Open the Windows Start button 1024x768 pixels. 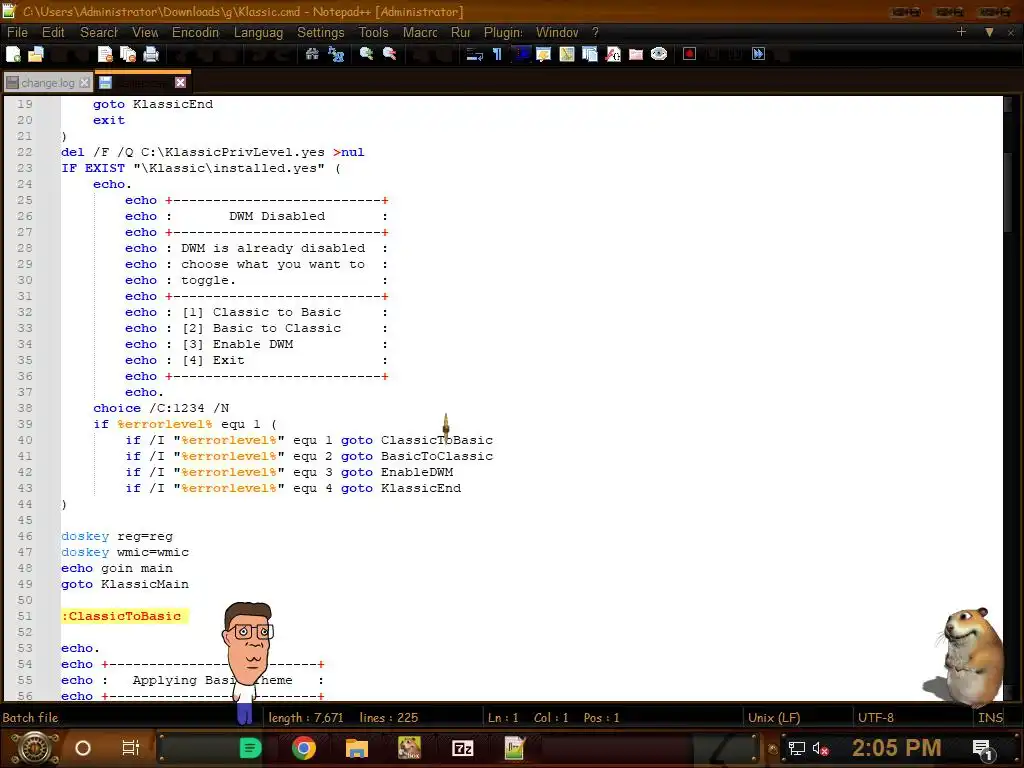point(35,748)
